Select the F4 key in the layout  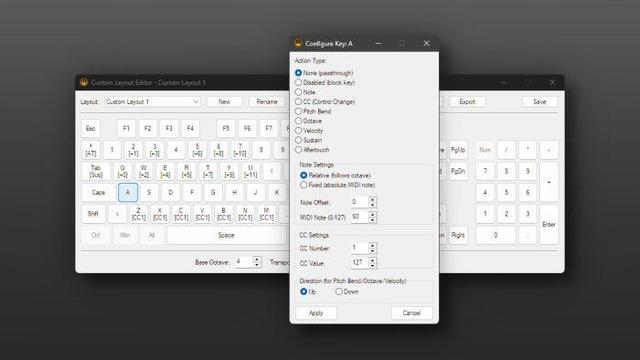tap(190, 129)
